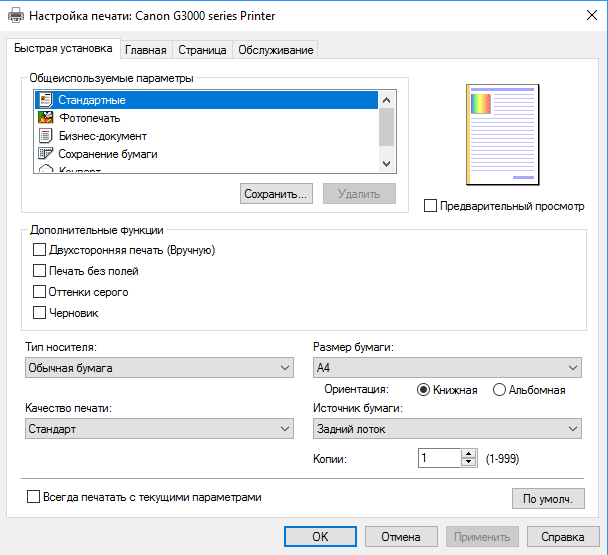Switch to the Главная tab
The width and height of the screenshot is (608, 555).
[x=146, y=50]
